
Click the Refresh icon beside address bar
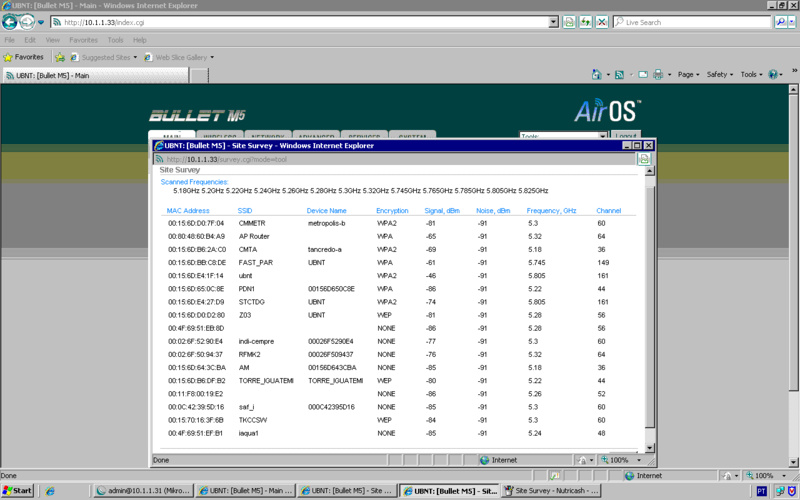[x=585, y=22]
